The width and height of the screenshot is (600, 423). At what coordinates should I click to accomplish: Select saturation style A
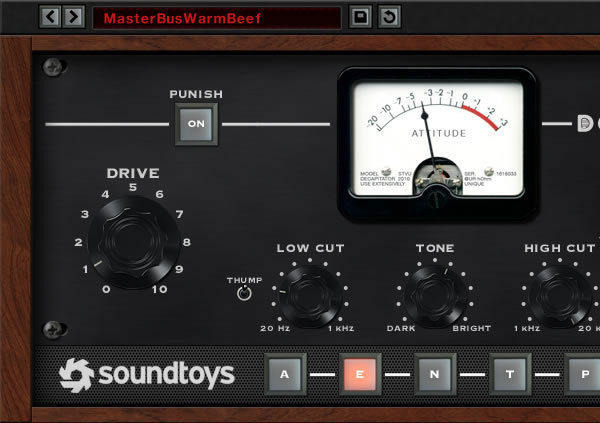[x=285, y=374]
